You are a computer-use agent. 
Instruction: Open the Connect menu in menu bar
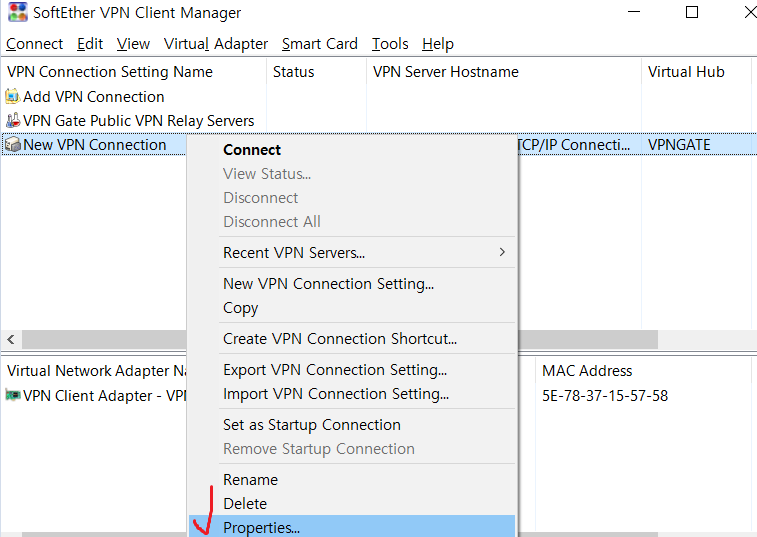(34, 44)
